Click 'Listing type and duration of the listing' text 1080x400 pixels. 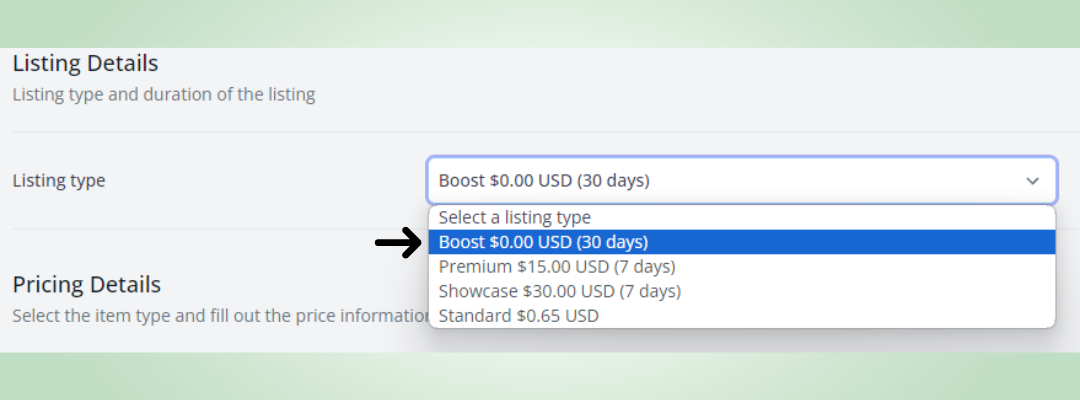click(163, 96)
